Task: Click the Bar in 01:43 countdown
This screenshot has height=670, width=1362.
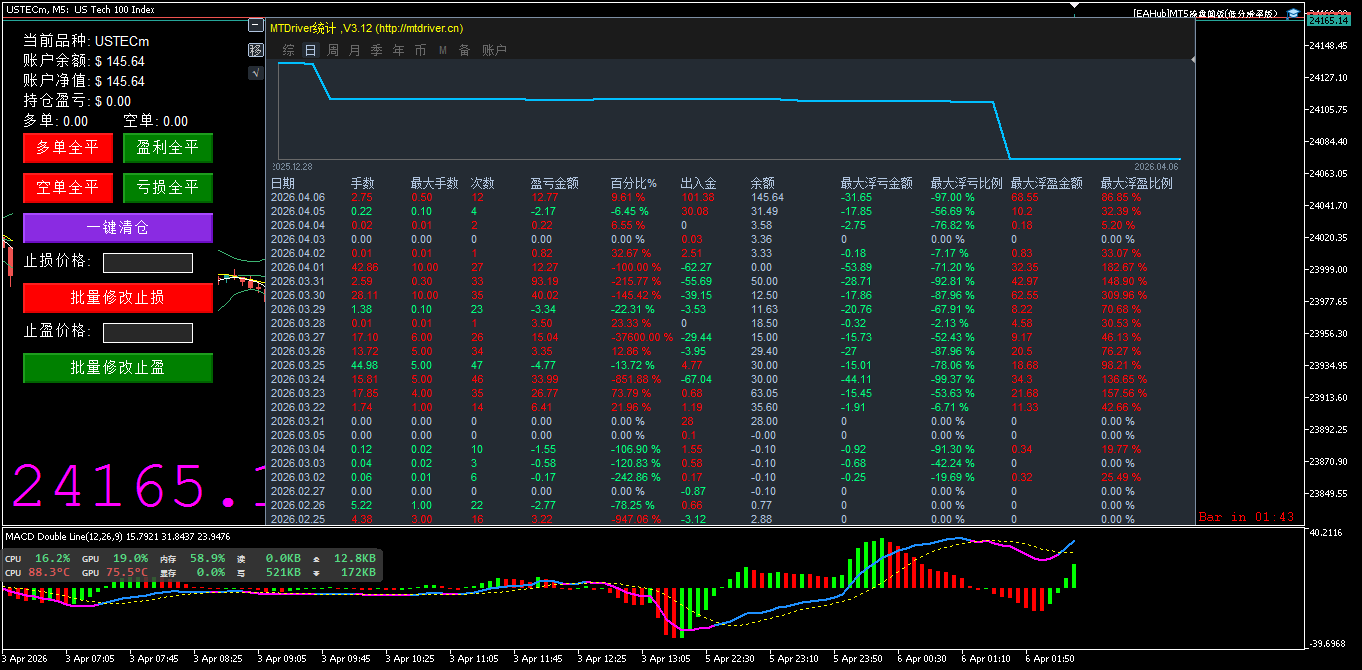Action: pos(1247,518)
